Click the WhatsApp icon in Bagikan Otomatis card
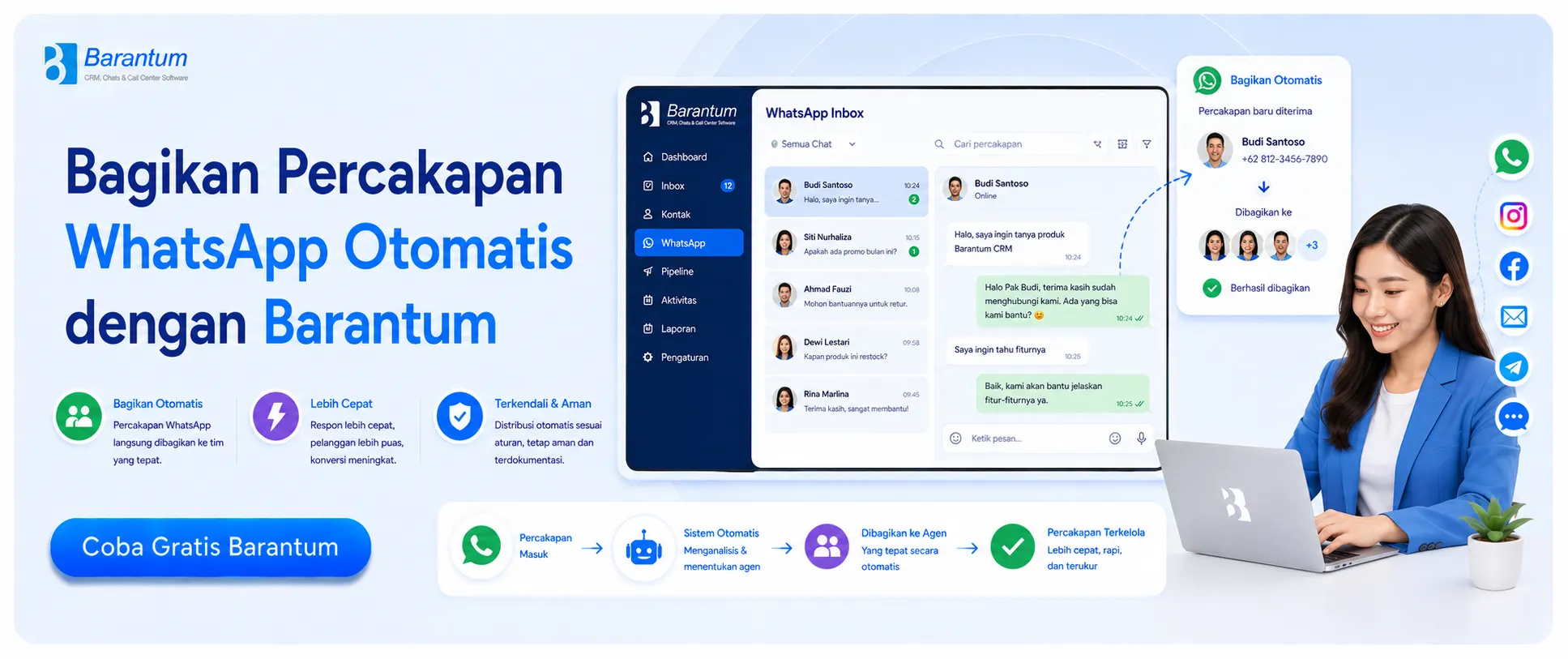This screenshot has height=659, width=1568. pyautogui.click(x=1207, y=81)
